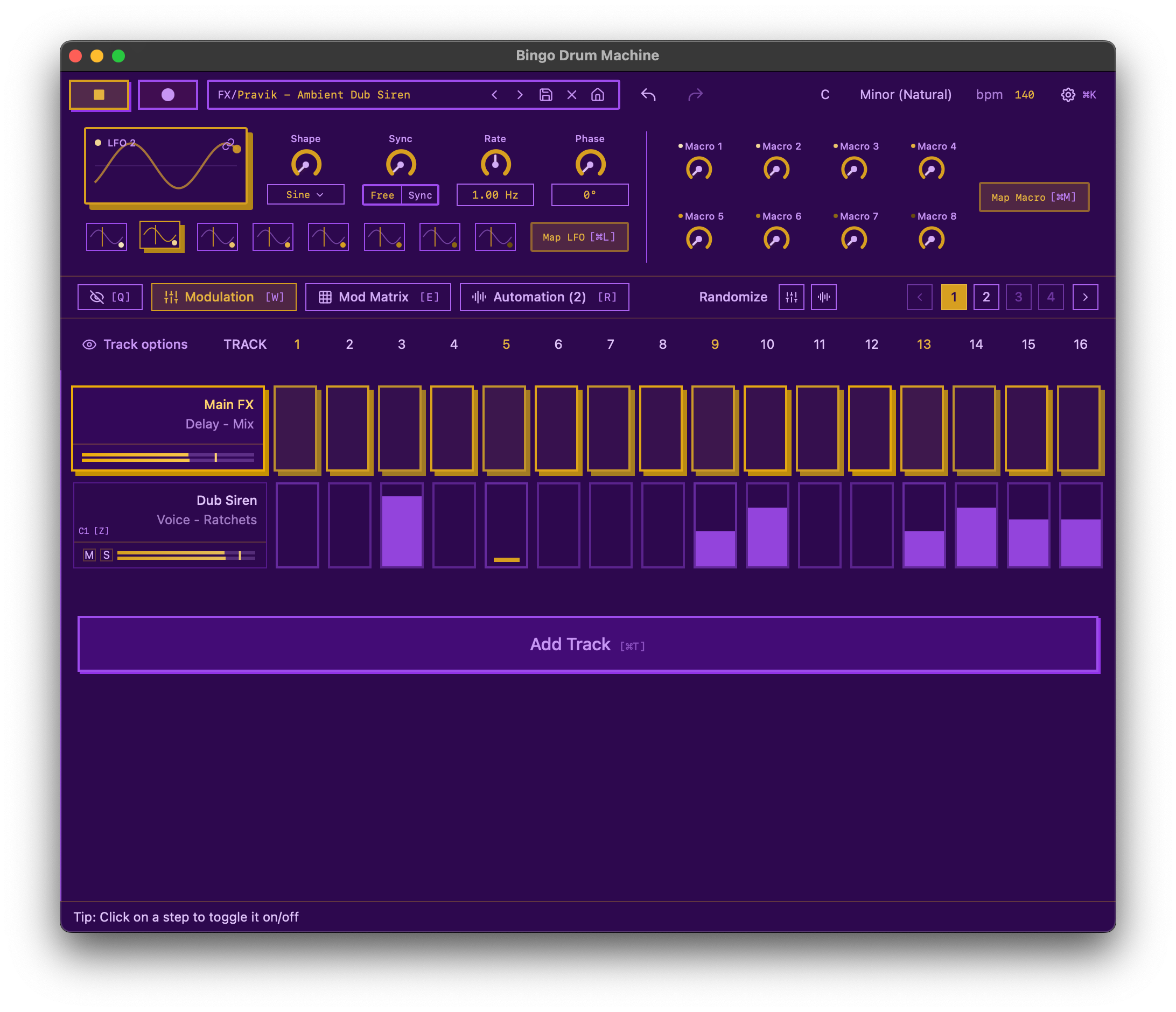Click the Add Track button
Viewport: 1176px width, 1012px height.
(x=587, y=644)
